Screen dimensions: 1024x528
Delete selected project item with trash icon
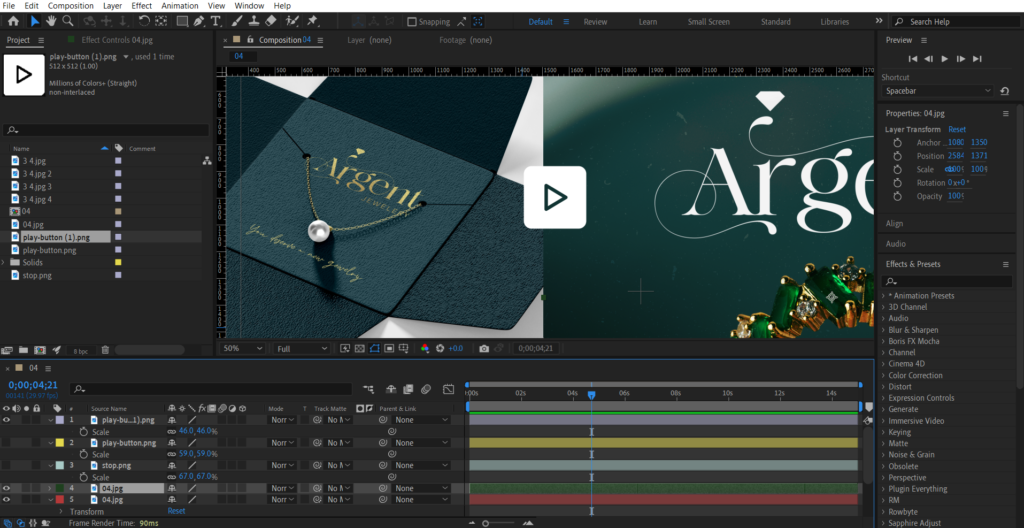coord(105,350)
